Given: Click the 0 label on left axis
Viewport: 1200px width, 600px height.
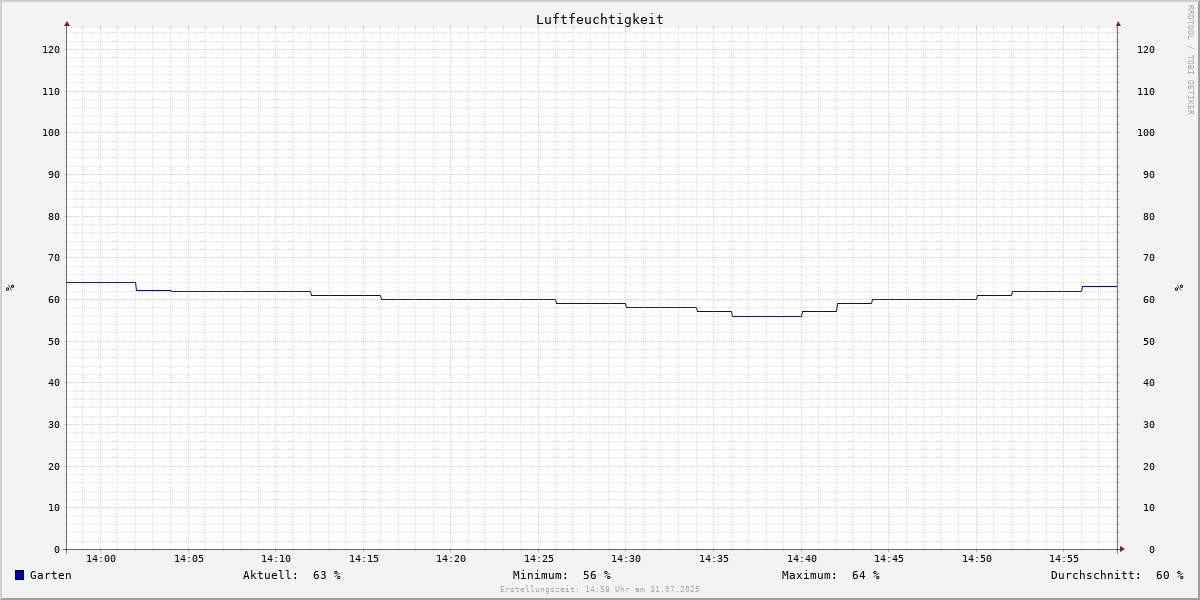Looking at the screenshot, I should click(x=57, y=550).
